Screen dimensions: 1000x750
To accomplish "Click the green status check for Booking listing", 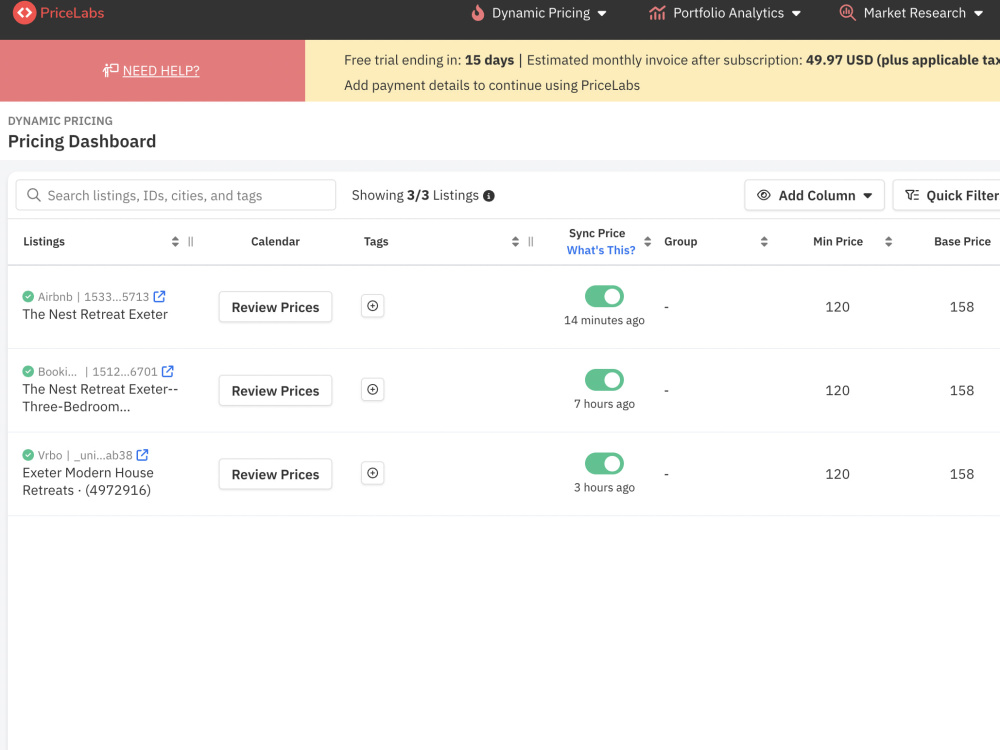I will (x=28, y=371).
